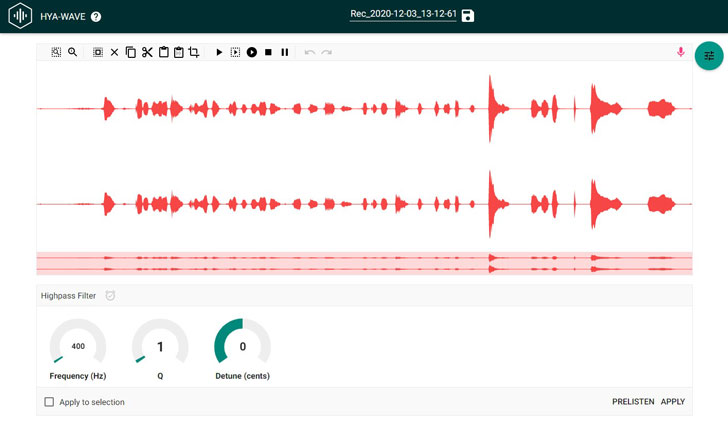Viewport: 728px width, 434px height.
Task: Pause audio playback
Action: 285,52
